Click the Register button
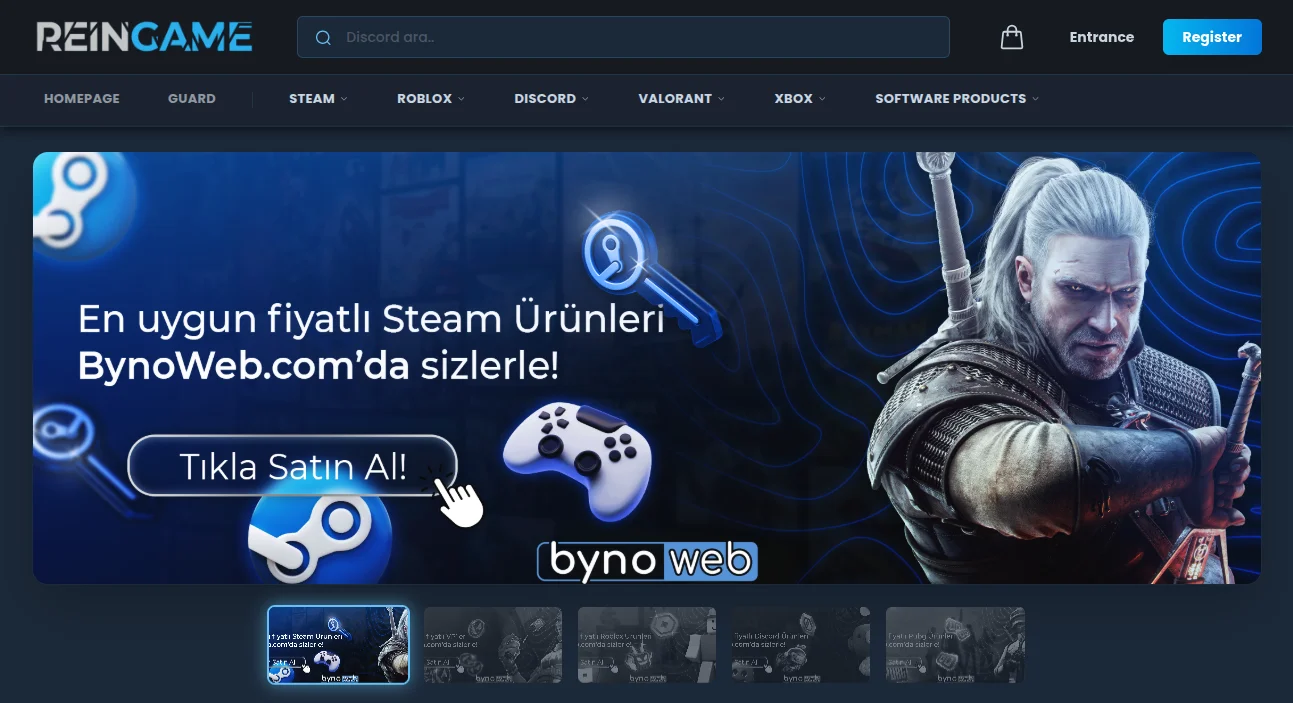1293x703 pixels. 1211,37
